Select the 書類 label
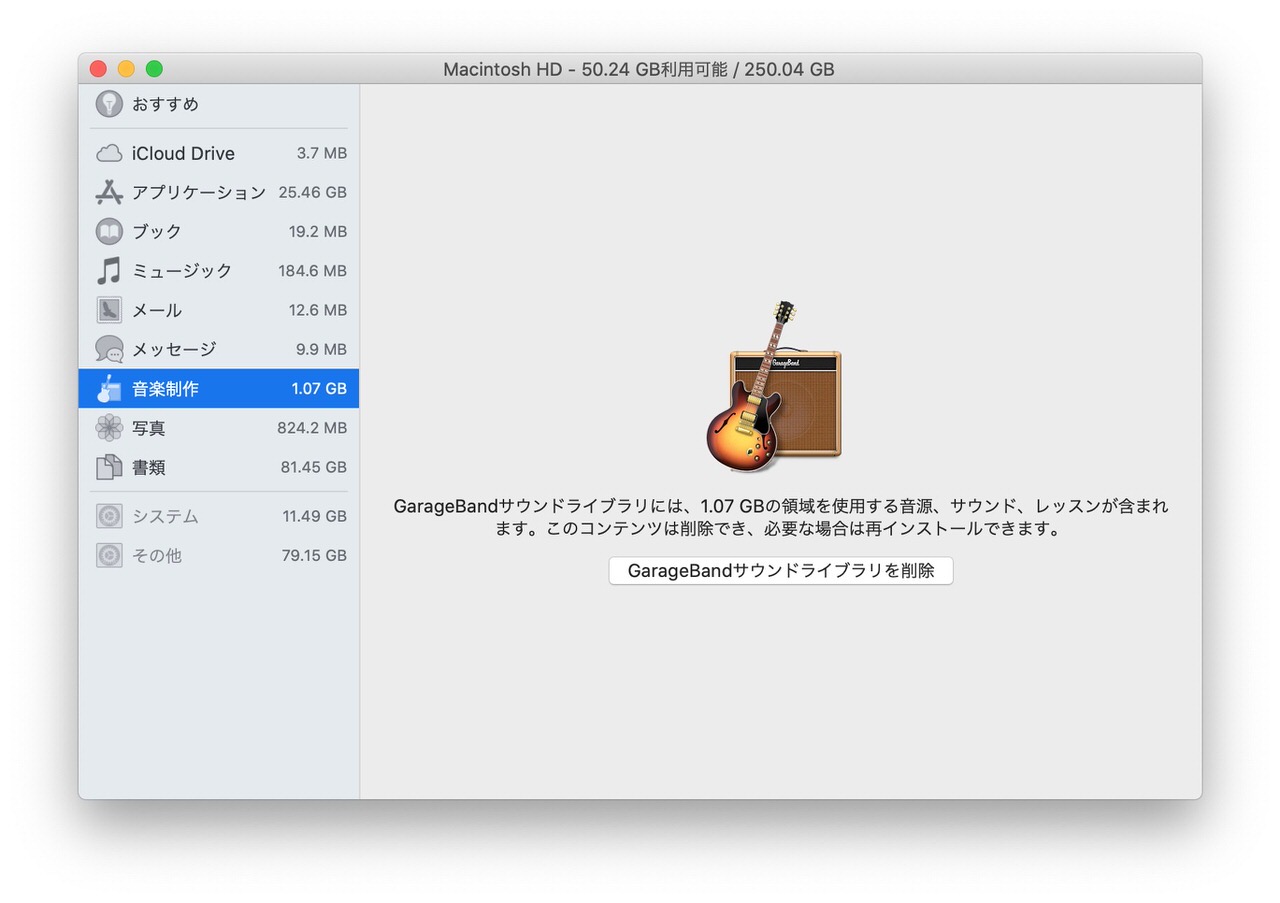 click(x=149, y=467)
